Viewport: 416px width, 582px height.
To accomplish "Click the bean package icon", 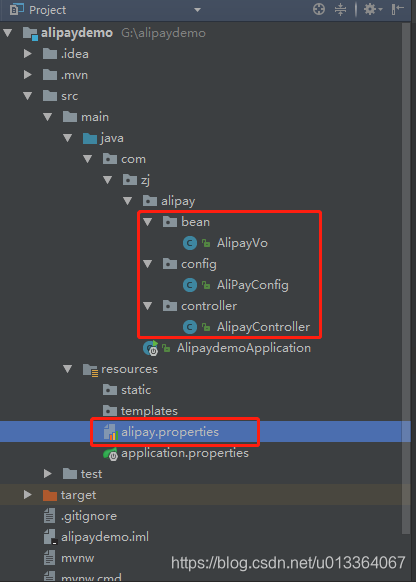I will click(x=170, y=222).
